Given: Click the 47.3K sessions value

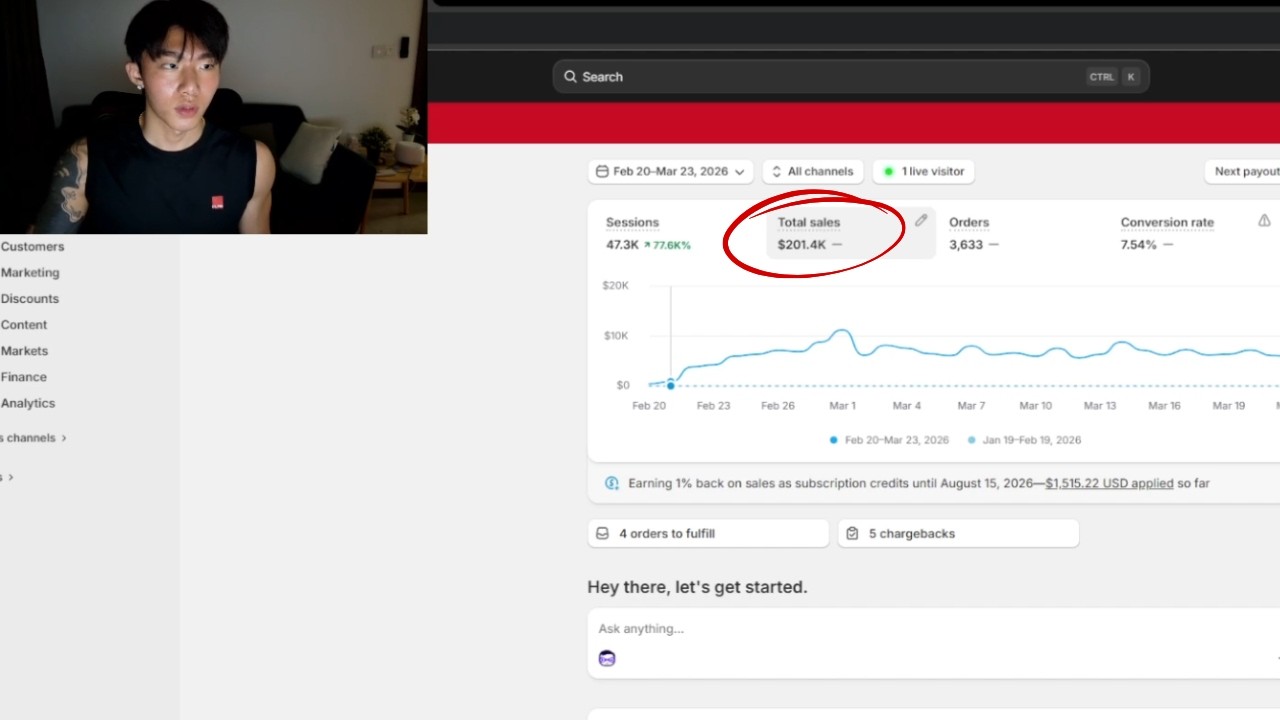Looking at the screenshot, I should 622,245.
